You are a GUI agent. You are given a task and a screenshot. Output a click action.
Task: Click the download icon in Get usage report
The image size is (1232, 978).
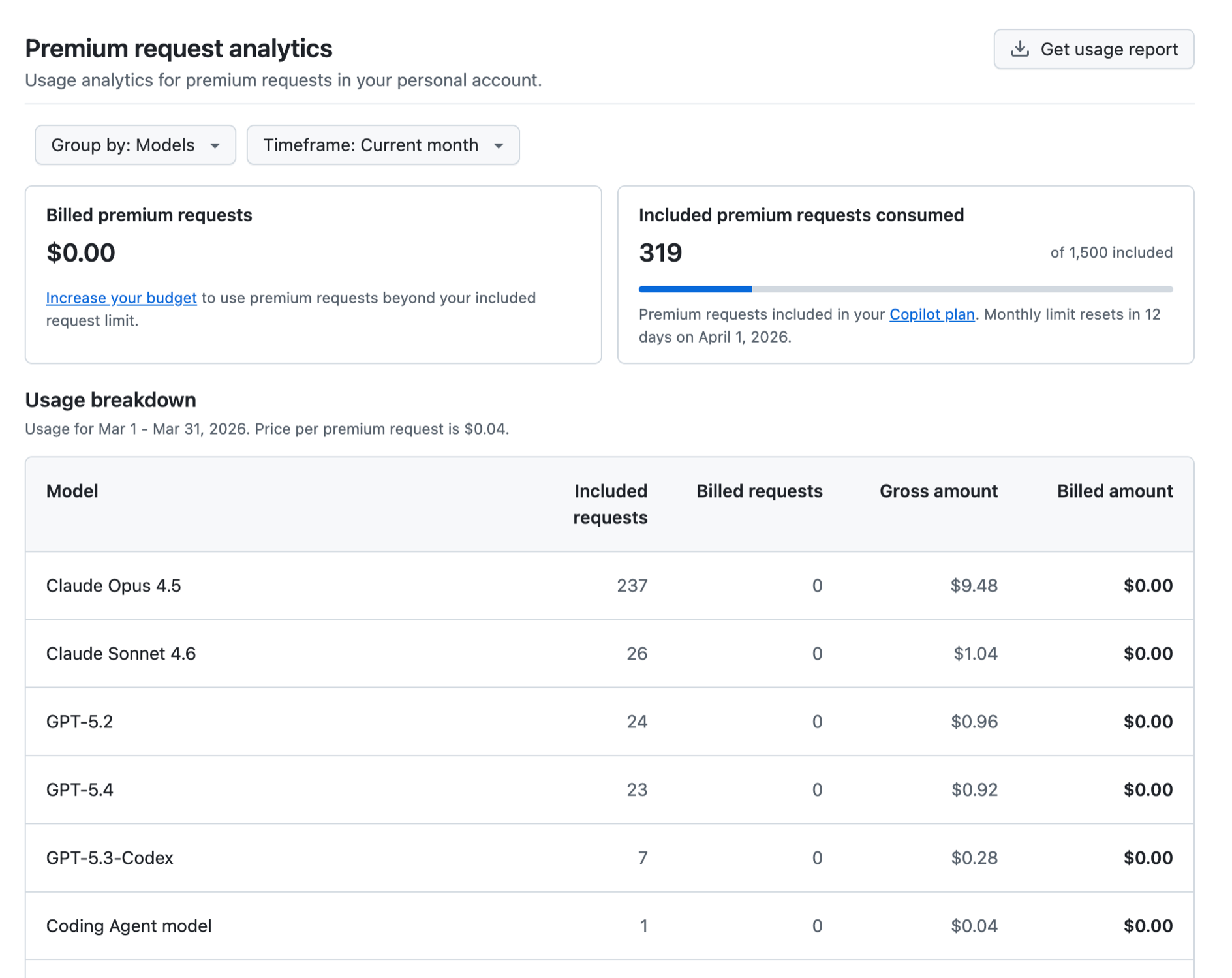coord(1019,50)
